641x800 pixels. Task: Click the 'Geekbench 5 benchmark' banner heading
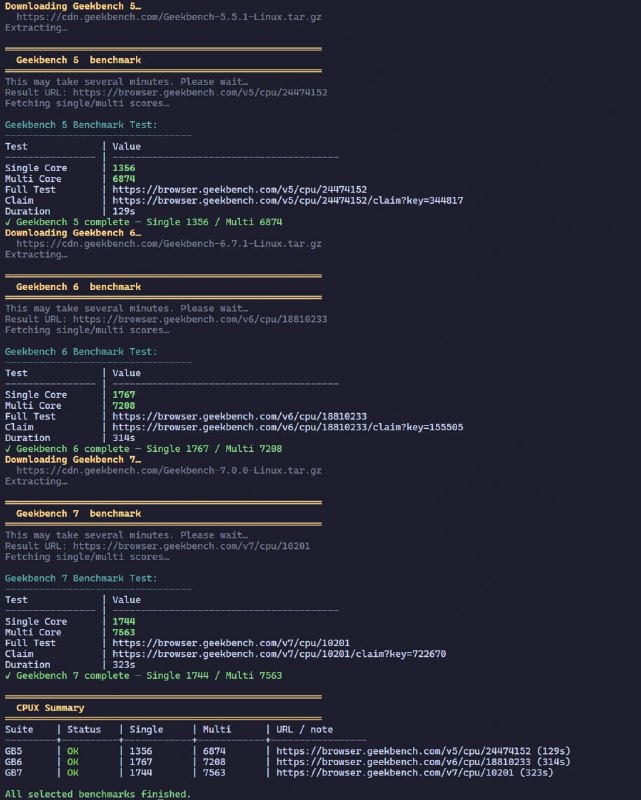coord(79,60)
